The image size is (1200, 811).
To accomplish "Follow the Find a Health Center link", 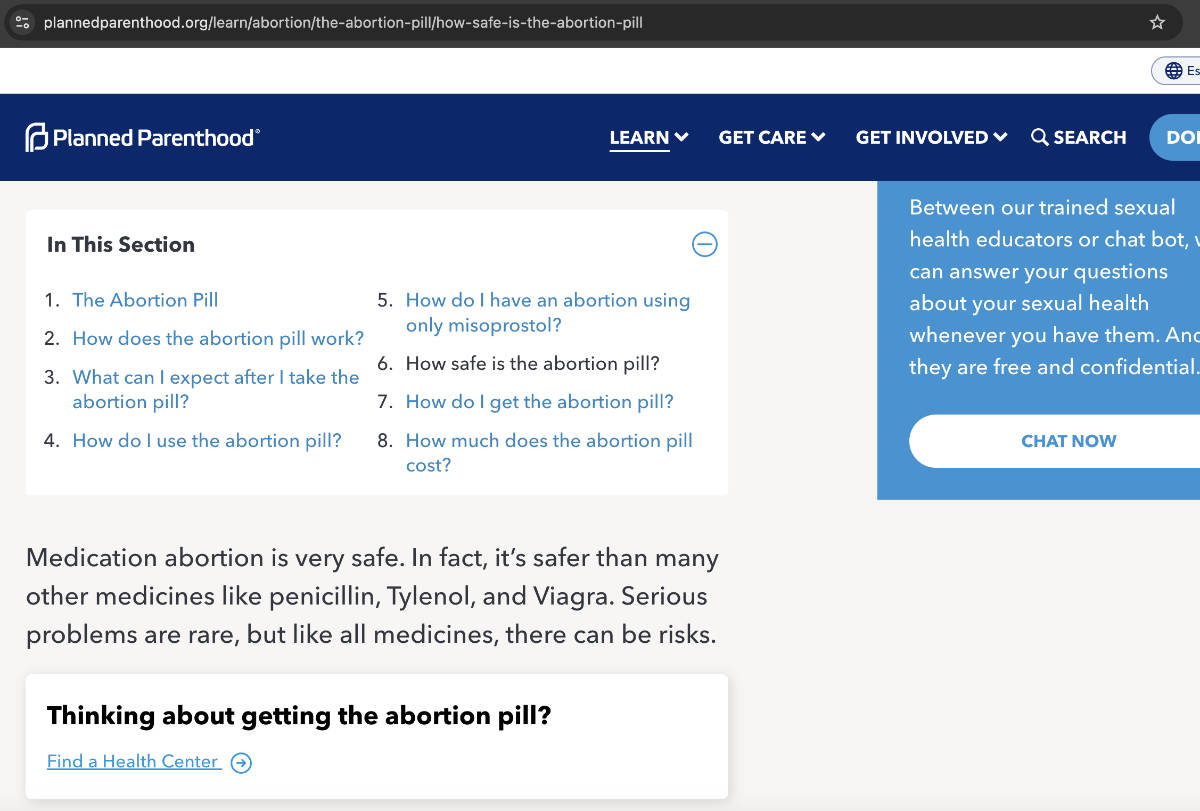I will [x=132, y=762].
